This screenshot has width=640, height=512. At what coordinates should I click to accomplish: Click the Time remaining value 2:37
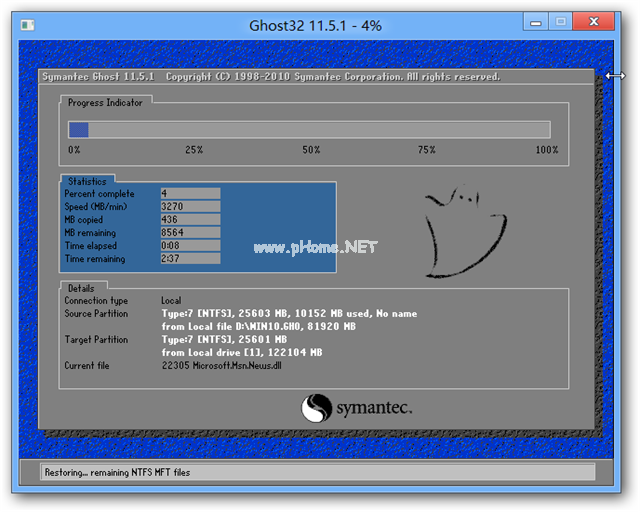pos(190,258)
